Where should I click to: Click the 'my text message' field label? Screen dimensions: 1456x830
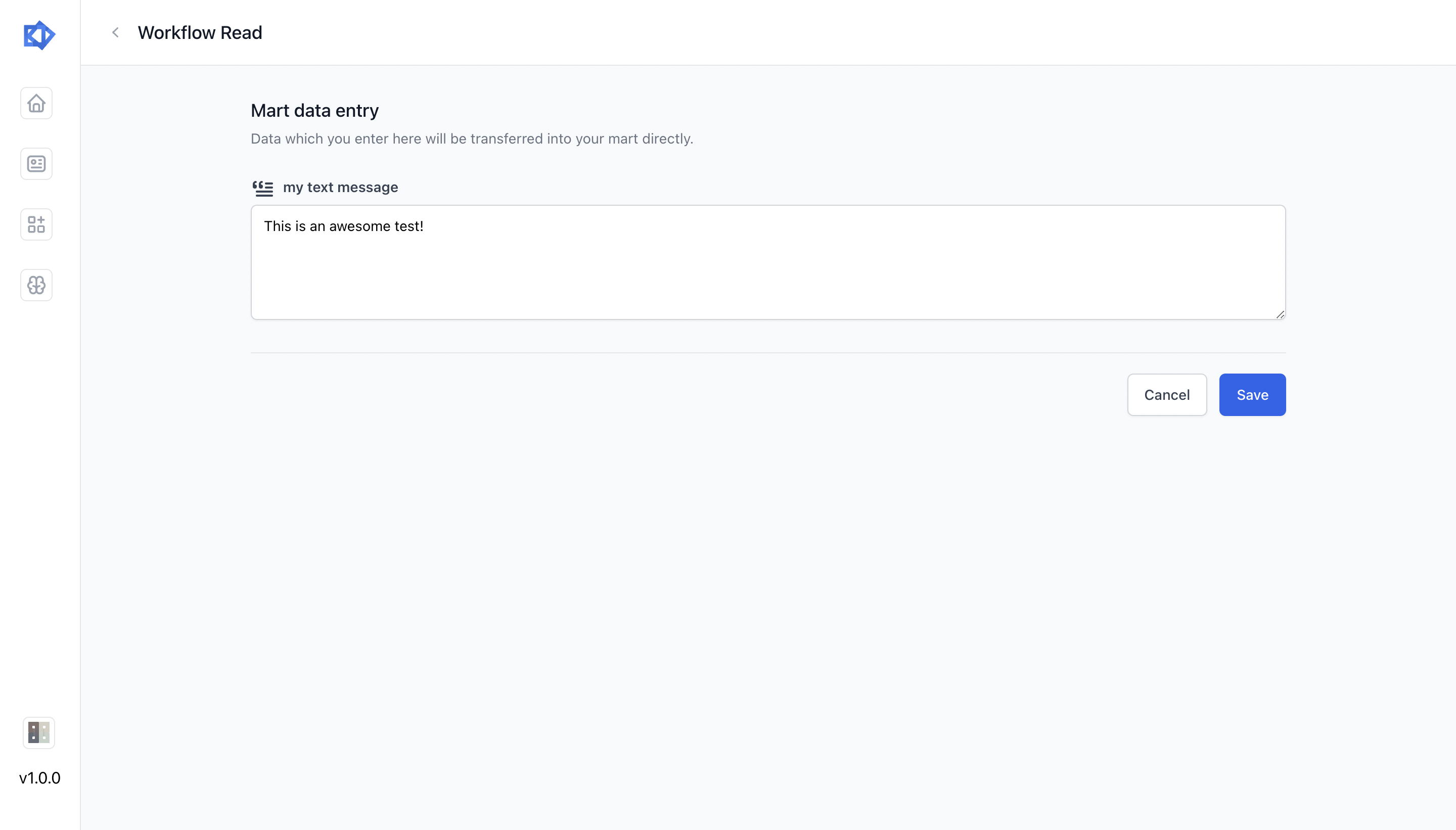click(340, 188)
